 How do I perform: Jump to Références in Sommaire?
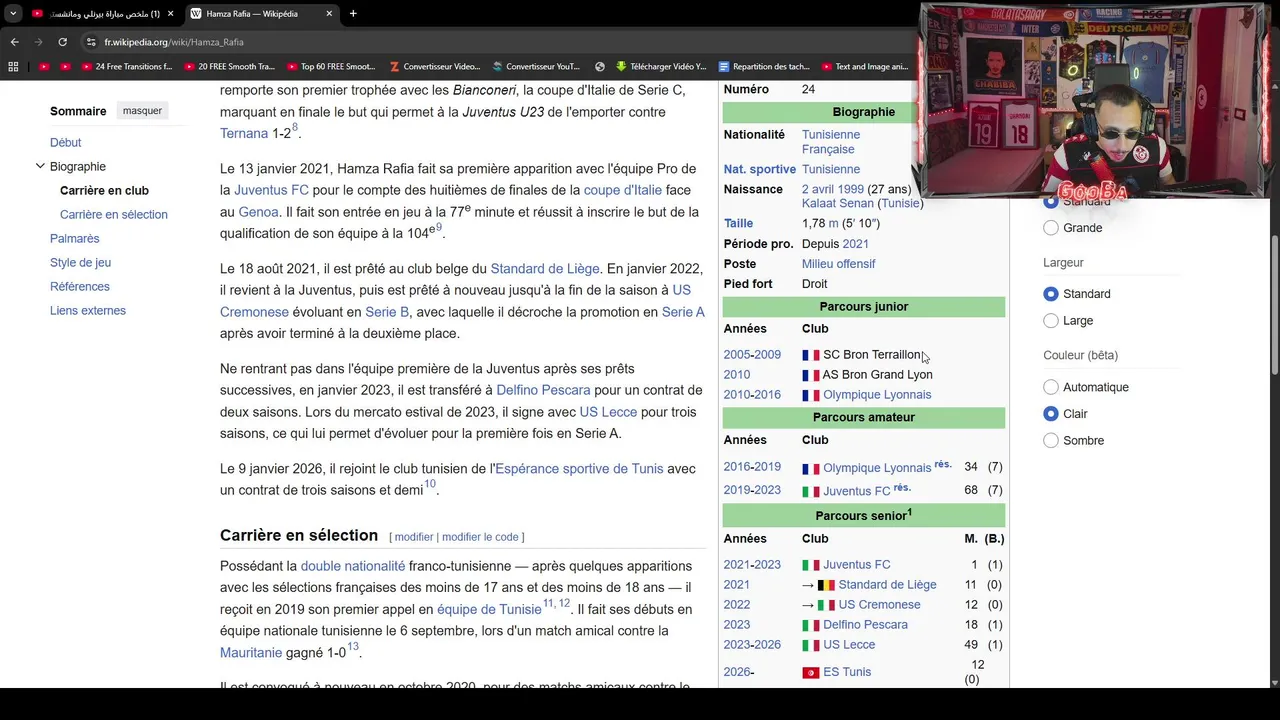pyautogui.click(x=80, y=286)
